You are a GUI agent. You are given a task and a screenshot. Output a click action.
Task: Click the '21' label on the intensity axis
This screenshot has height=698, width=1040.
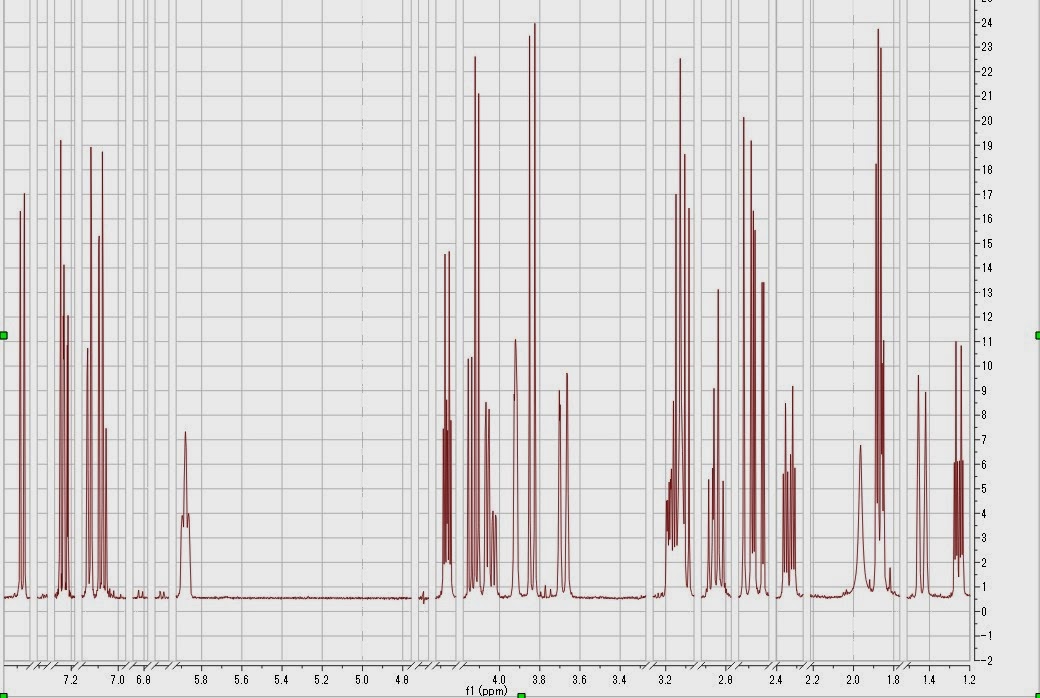[x=987, y=97]
